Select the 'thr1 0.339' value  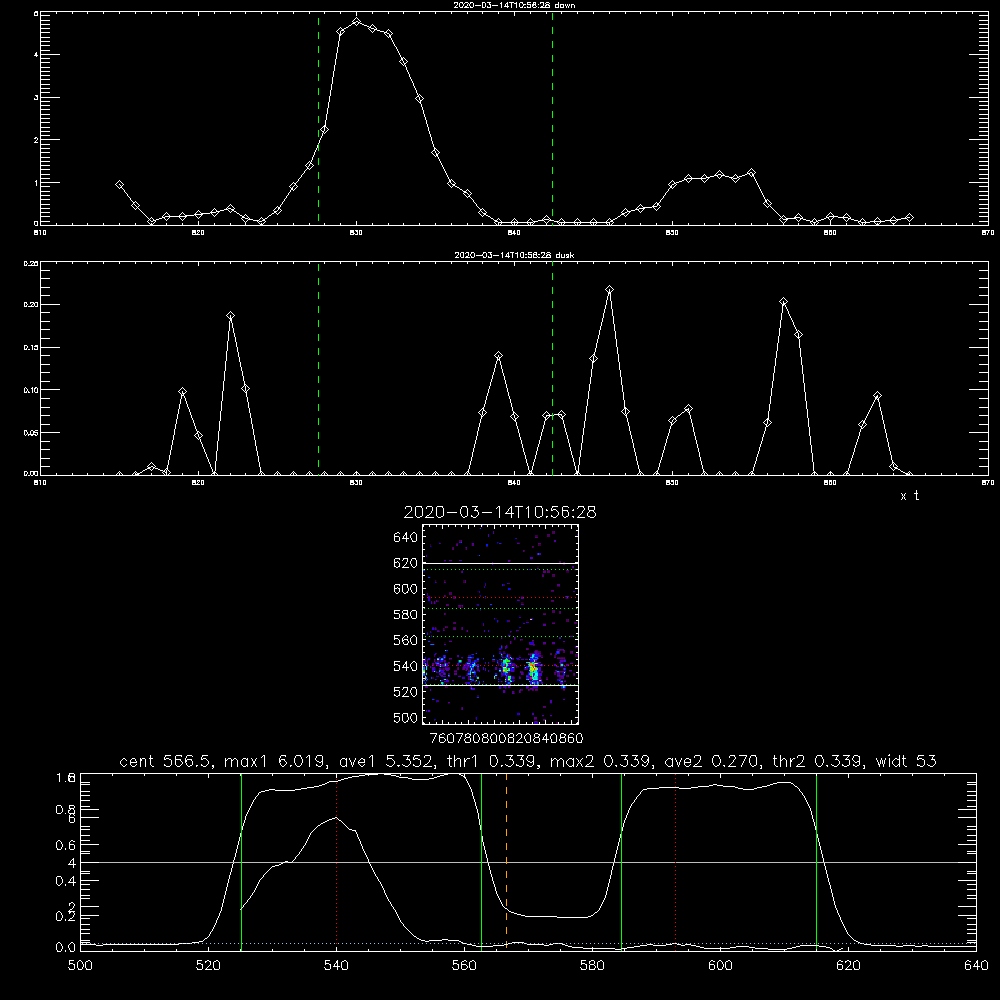pos(494,761)
